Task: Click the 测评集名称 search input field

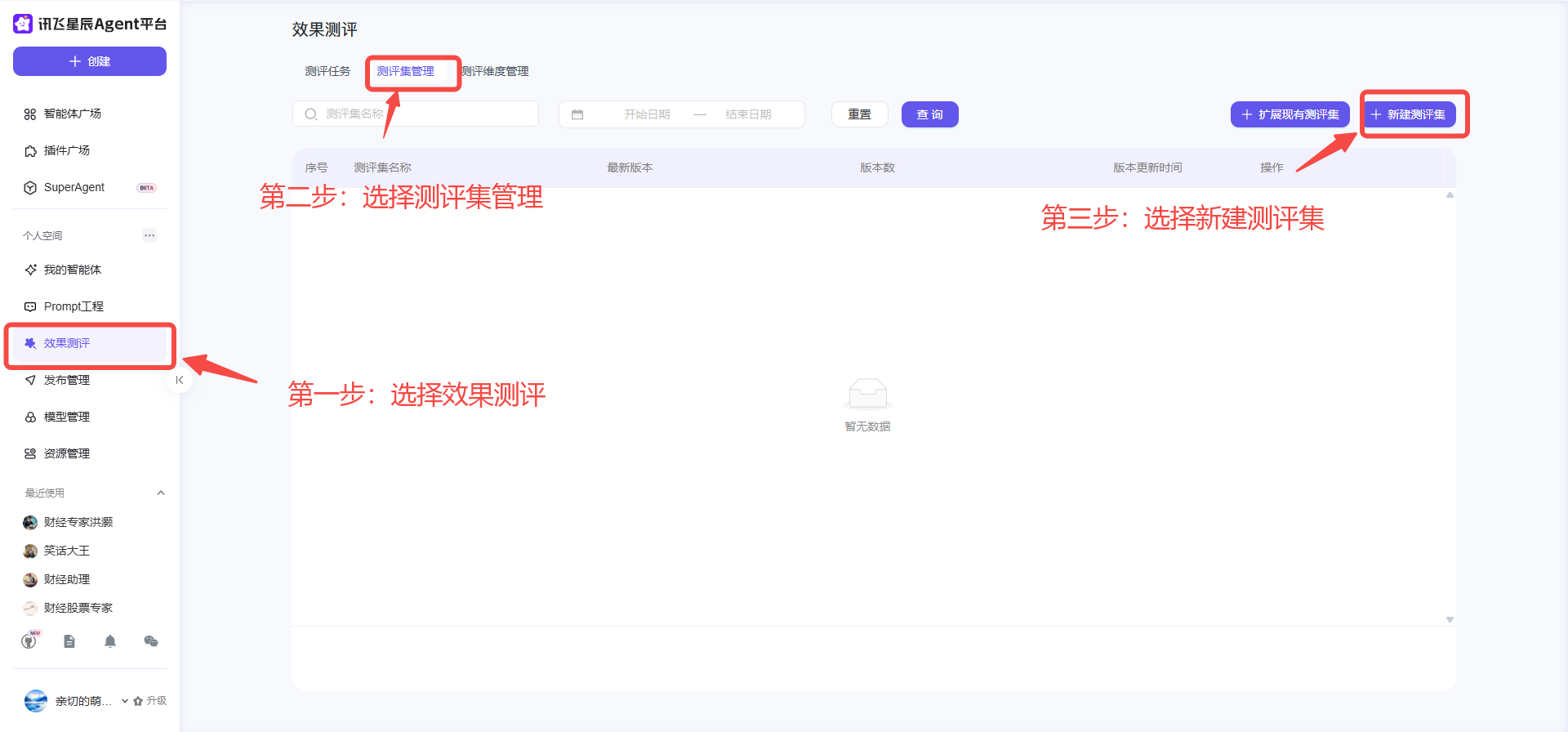Action: (425, 114)
